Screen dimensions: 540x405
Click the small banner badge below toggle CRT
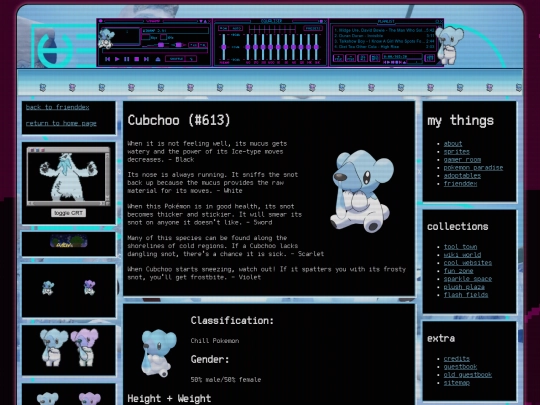click(69, 241)
